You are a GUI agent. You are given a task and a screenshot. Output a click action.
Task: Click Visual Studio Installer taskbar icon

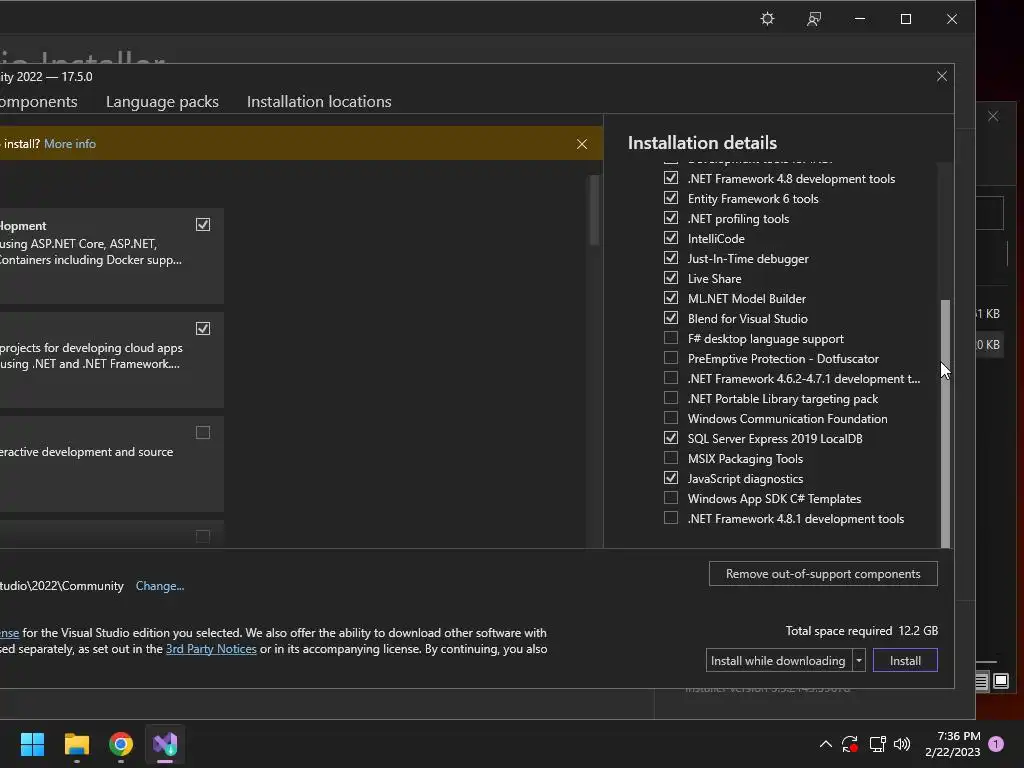pos(165,744)
